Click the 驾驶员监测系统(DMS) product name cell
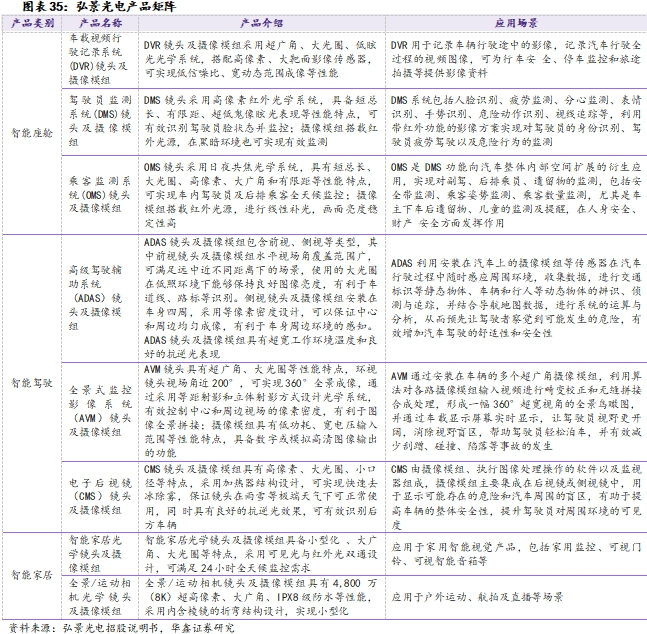The height and width of the screenshot is (634, 647). 100,121
